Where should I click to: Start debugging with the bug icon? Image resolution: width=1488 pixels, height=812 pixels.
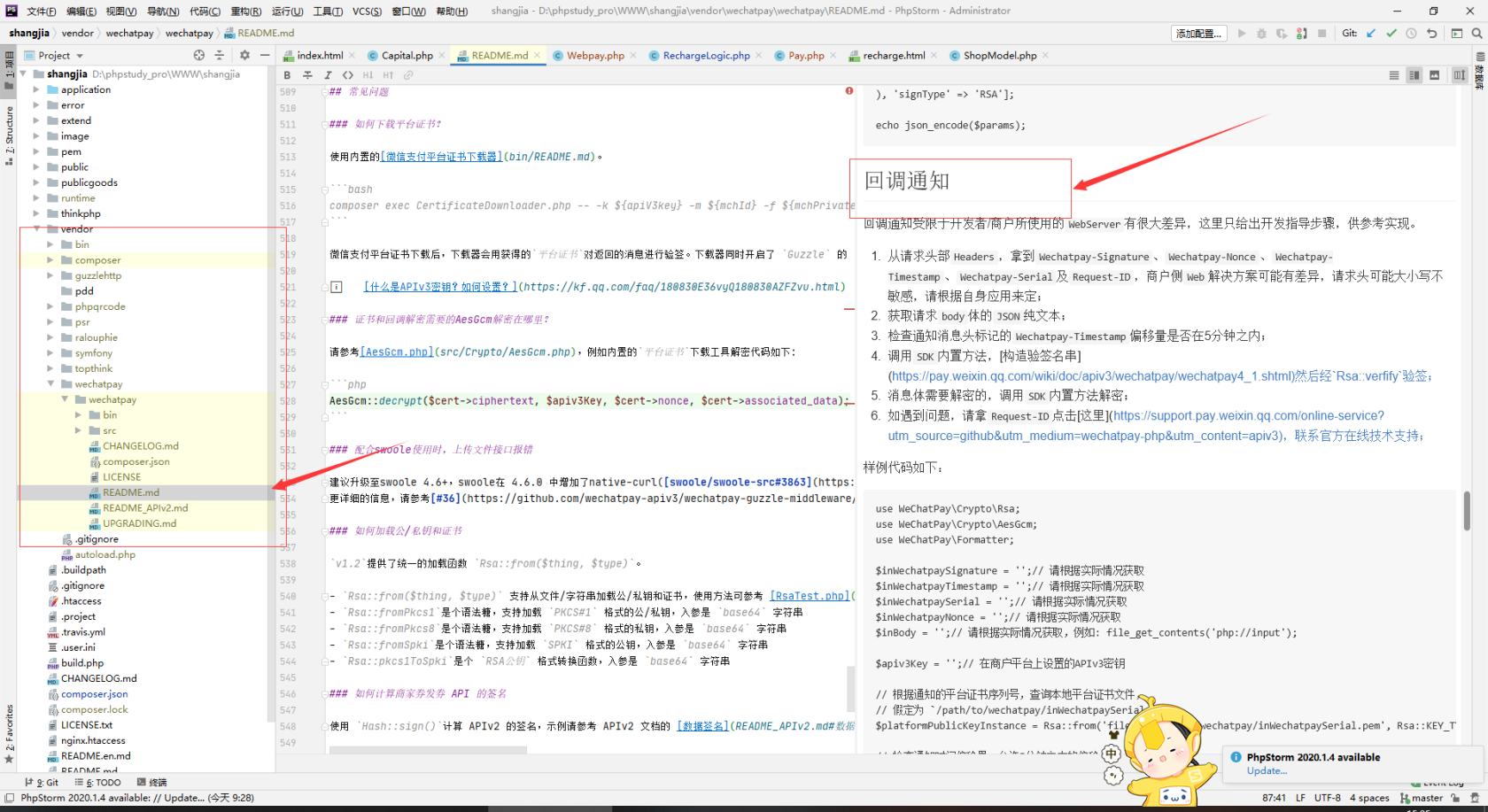coord(1261,34)
